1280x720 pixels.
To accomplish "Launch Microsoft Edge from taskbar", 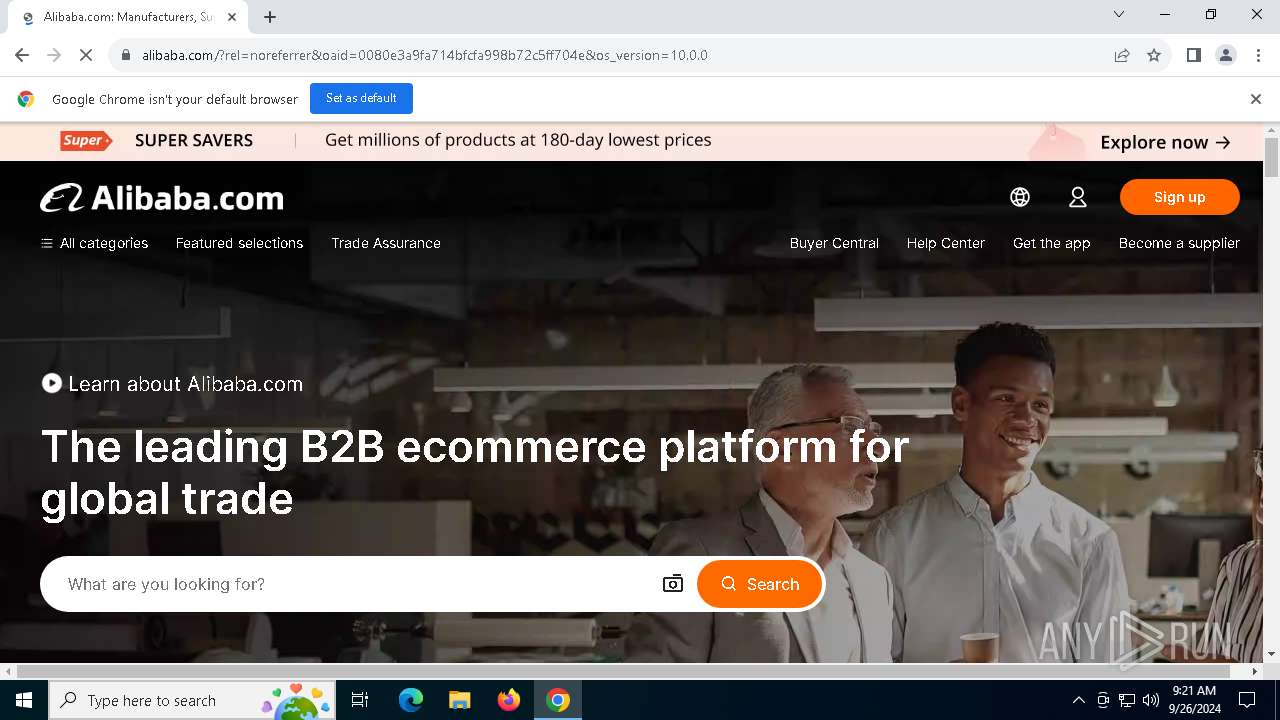I will pyautogui.click(x=411, y=700).
